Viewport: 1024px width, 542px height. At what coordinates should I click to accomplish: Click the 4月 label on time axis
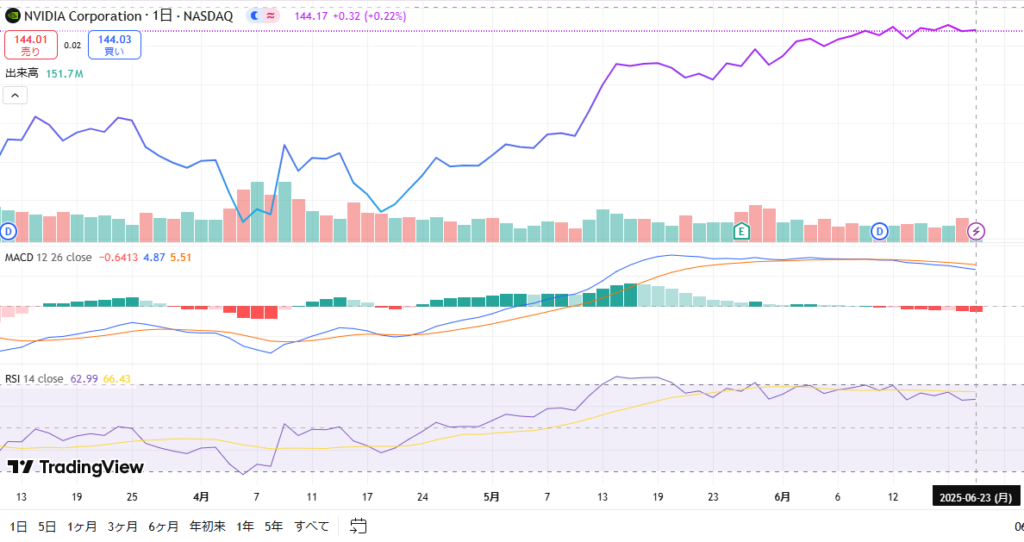[201, 497]
